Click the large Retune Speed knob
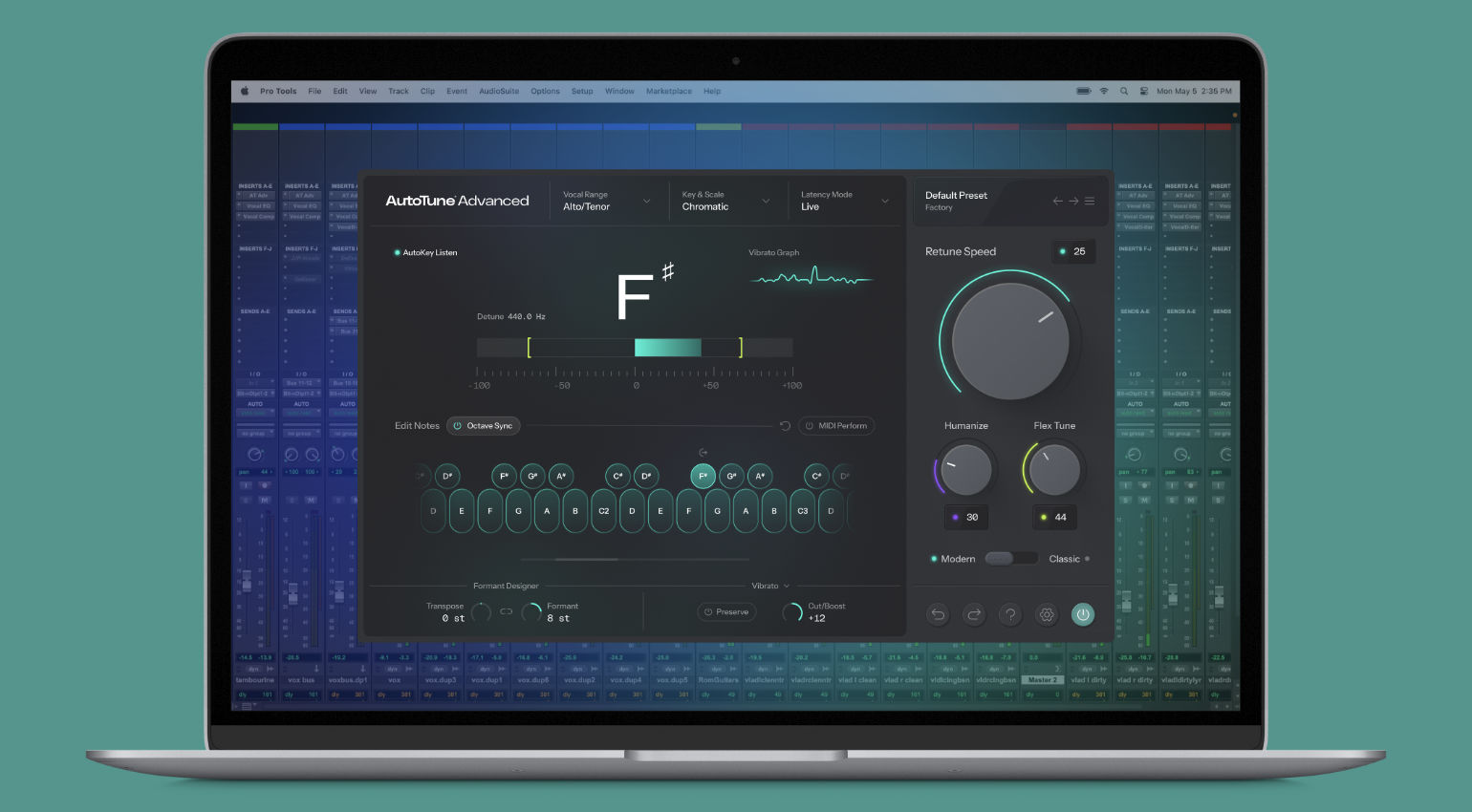 click(x=1010, y=341)
